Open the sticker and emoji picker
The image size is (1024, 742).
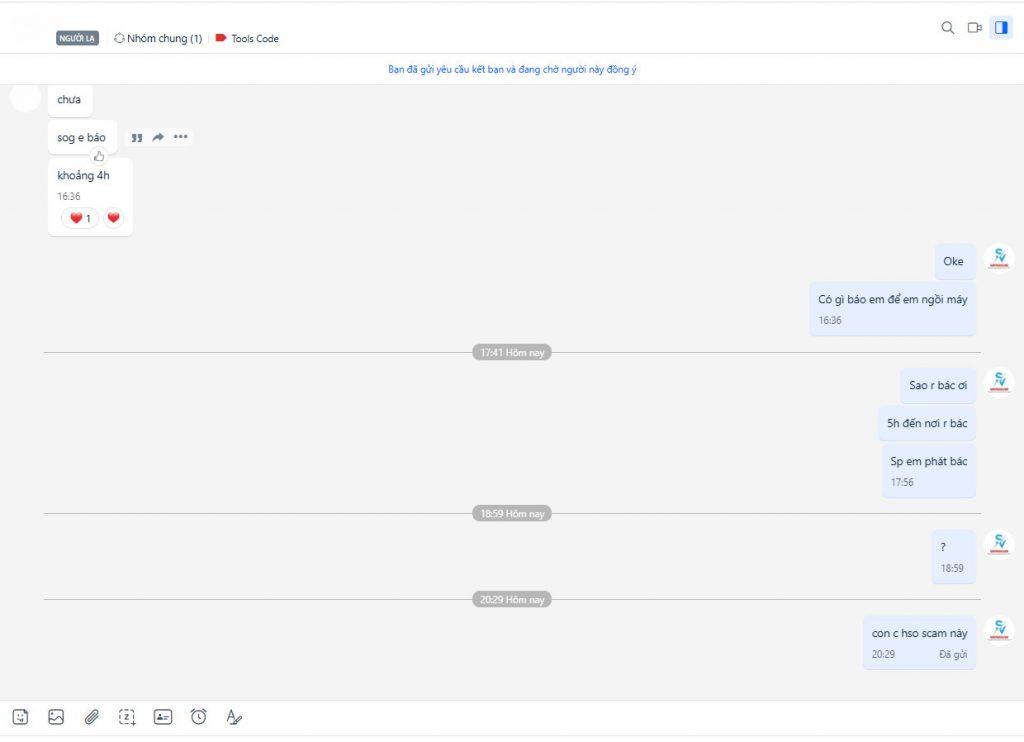pos(20,717)
